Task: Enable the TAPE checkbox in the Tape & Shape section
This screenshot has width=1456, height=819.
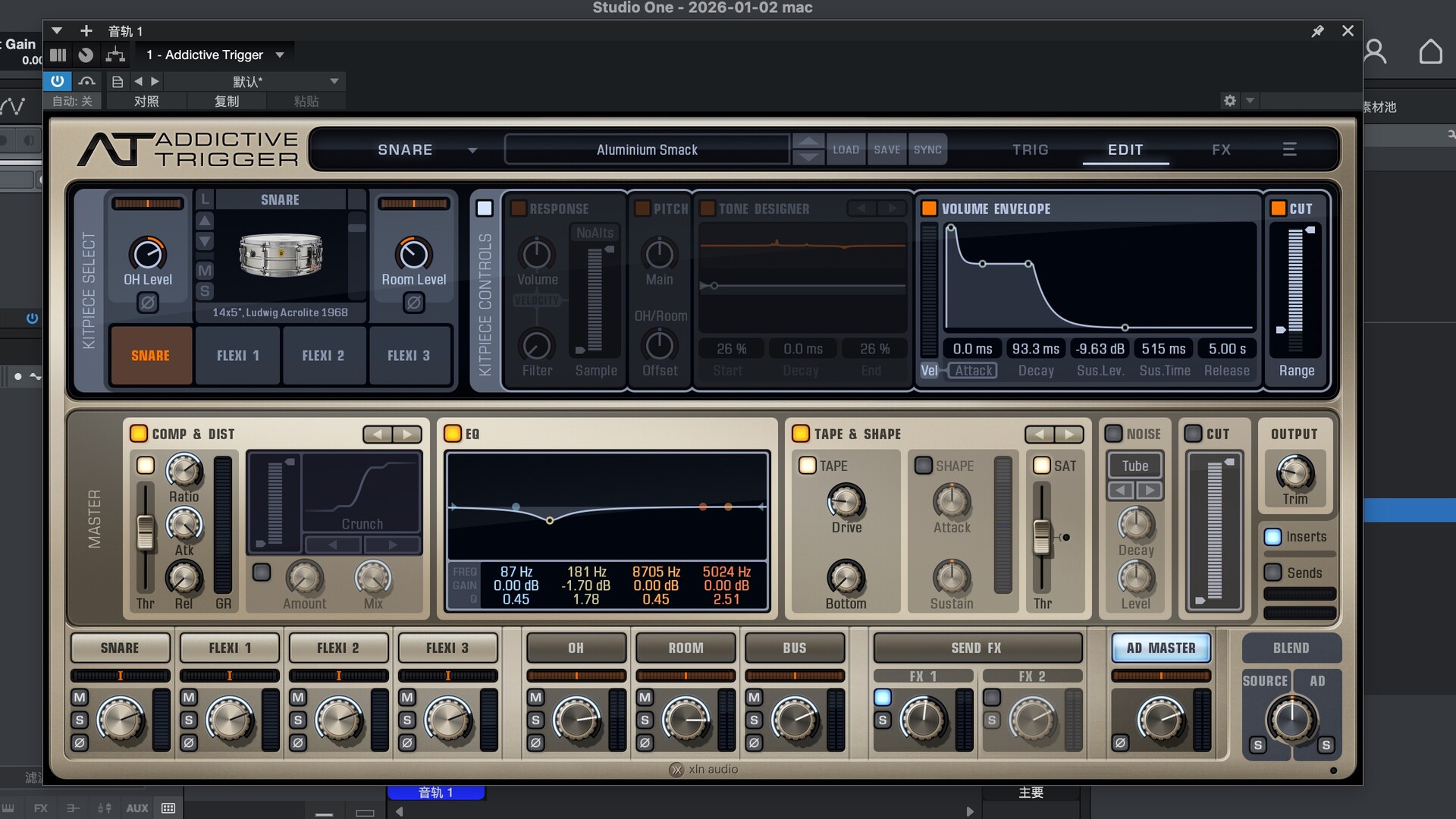Action: point(807,466)
